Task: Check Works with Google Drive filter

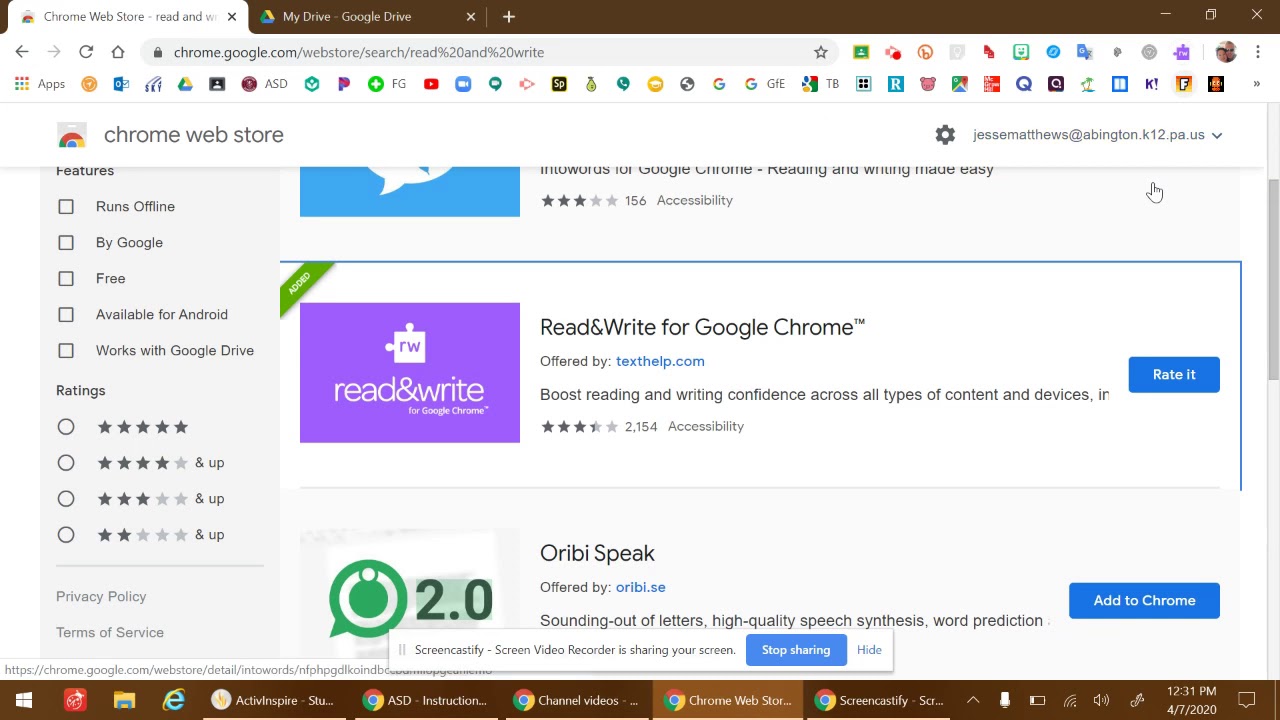Action: coord(66,350)
